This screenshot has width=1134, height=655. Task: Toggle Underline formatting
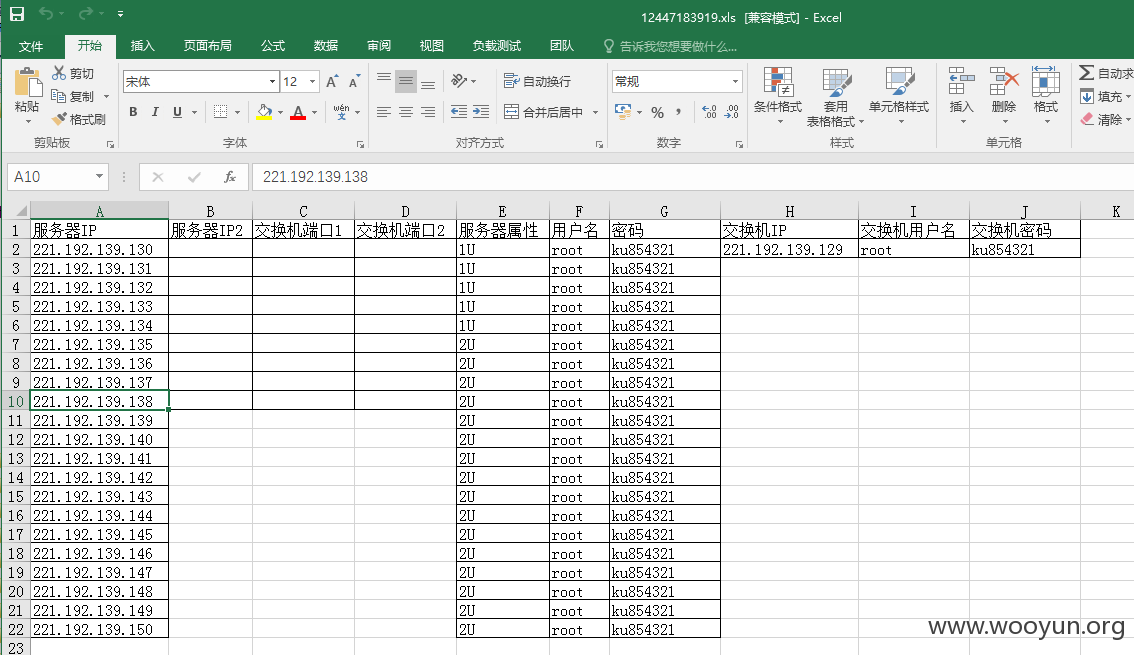click(x=177, y=112)
